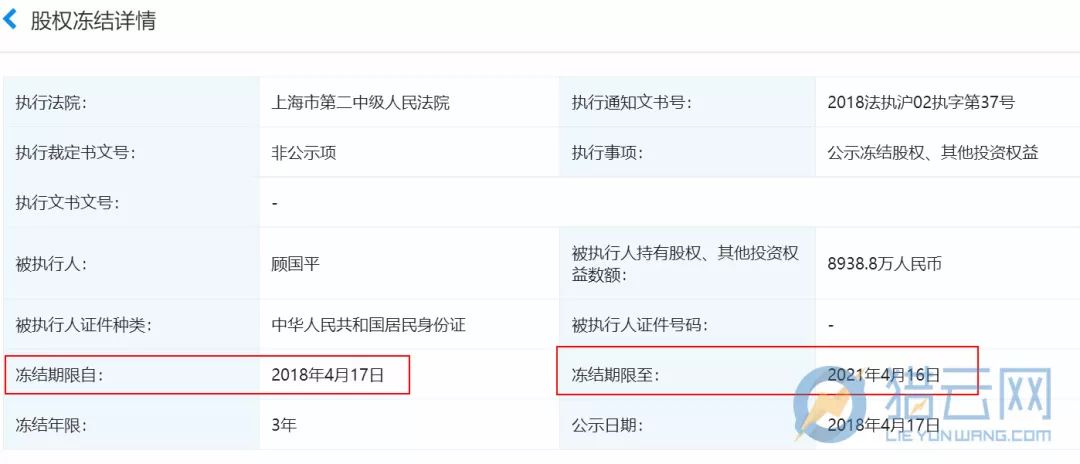Click the 股权冻结详情 page title

click(93, 20)
